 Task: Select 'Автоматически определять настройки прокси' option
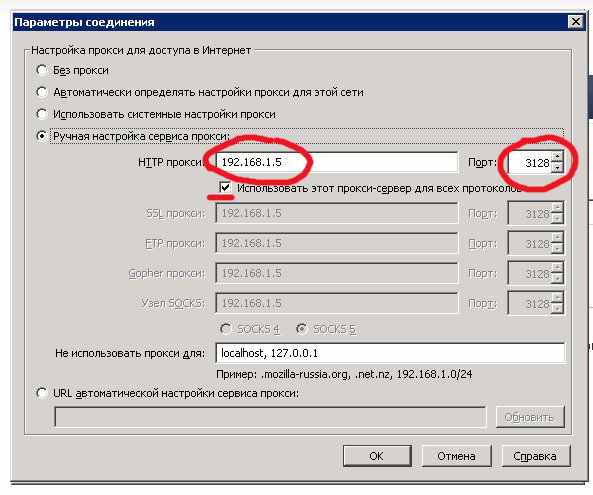41,92
